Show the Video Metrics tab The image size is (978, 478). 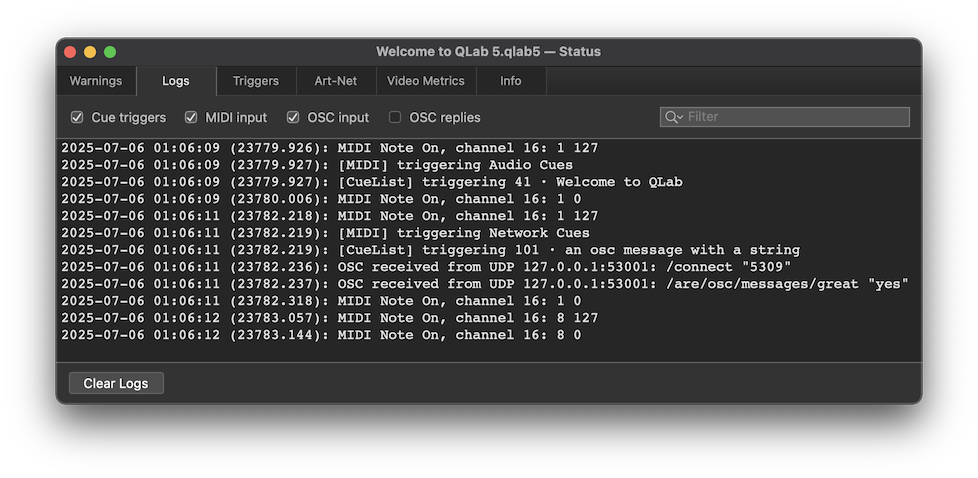click(426, 81)
